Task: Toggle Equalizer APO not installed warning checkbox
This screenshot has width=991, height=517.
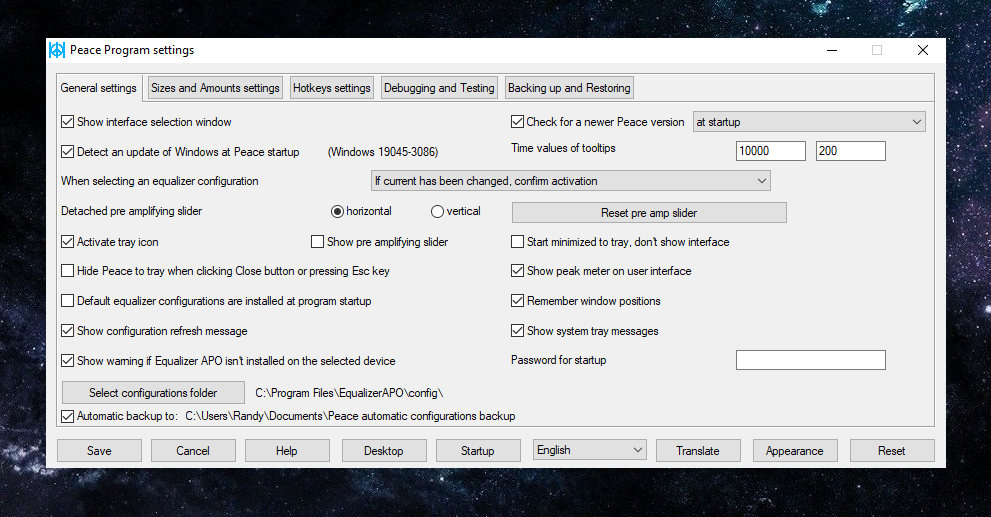Action: (x=68, y=361)
